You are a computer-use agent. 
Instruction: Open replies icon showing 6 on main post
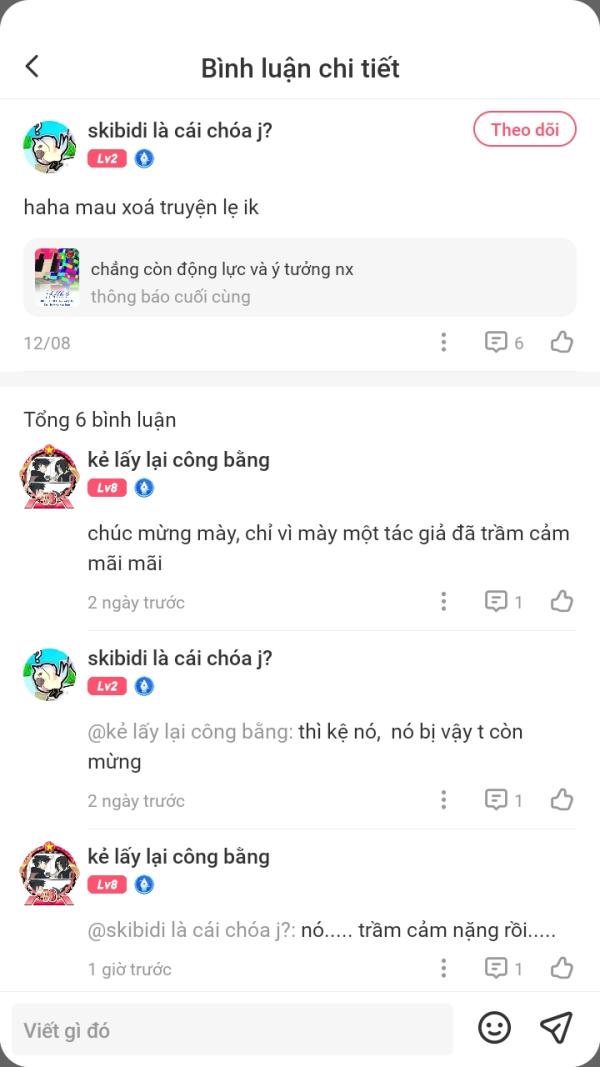pos(504,342)
